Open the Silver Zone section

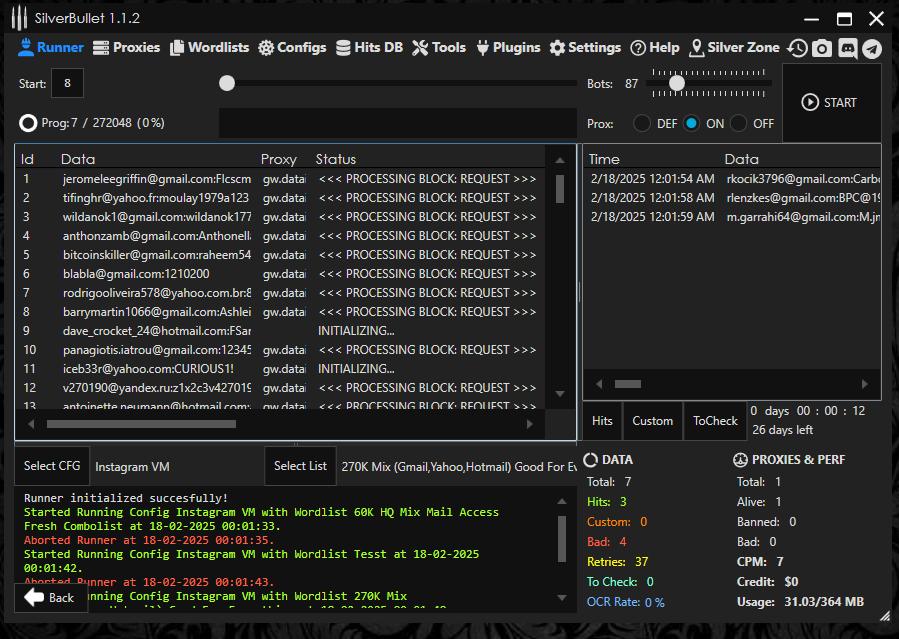coord(734,47)
